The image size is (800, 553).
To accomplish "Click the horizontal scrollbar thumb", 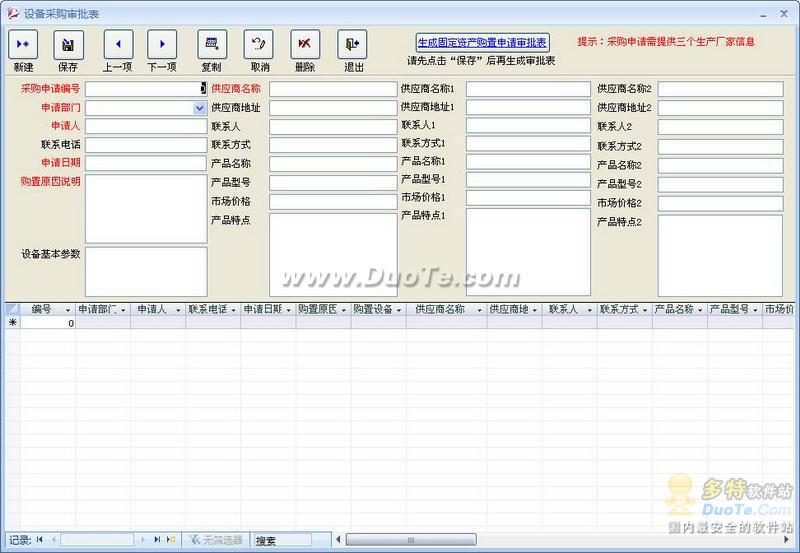I will pos(411,540).
